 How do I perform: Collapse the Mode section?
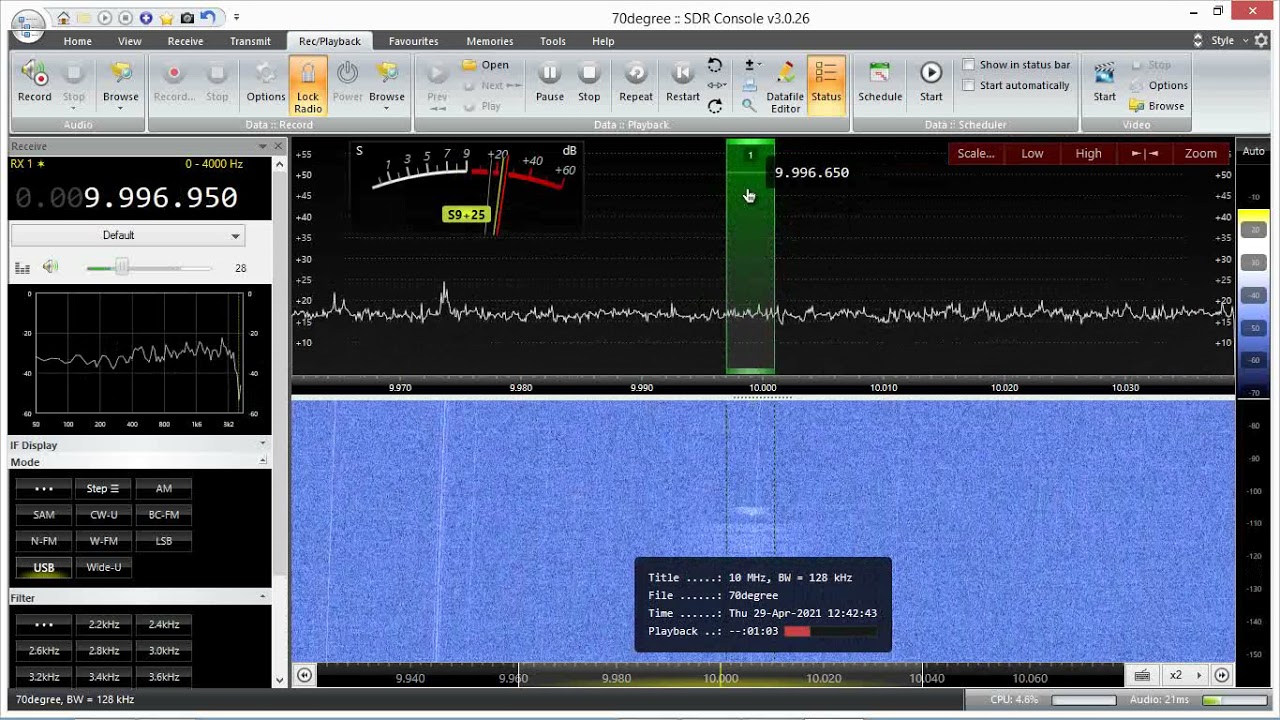point(263,461)
